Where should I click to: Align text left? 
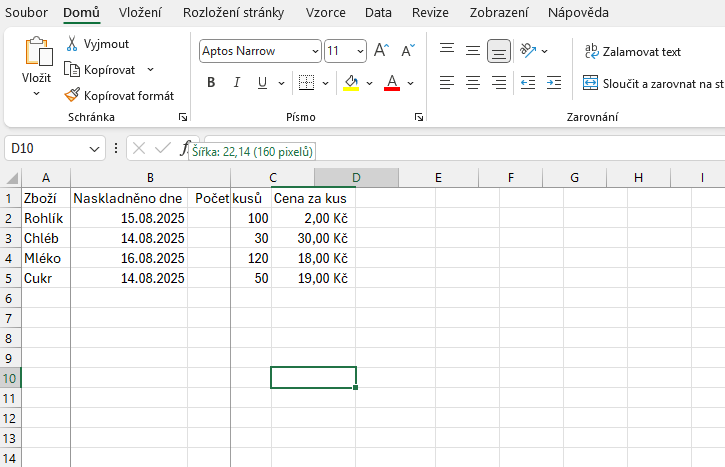[447, 83]
